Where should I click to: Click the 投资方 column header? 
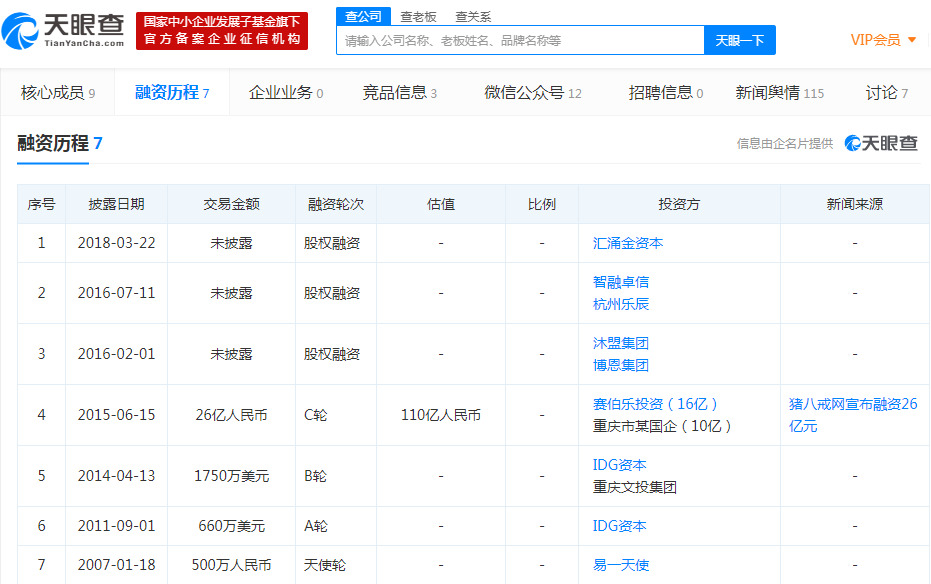click(x=679, y=204)
